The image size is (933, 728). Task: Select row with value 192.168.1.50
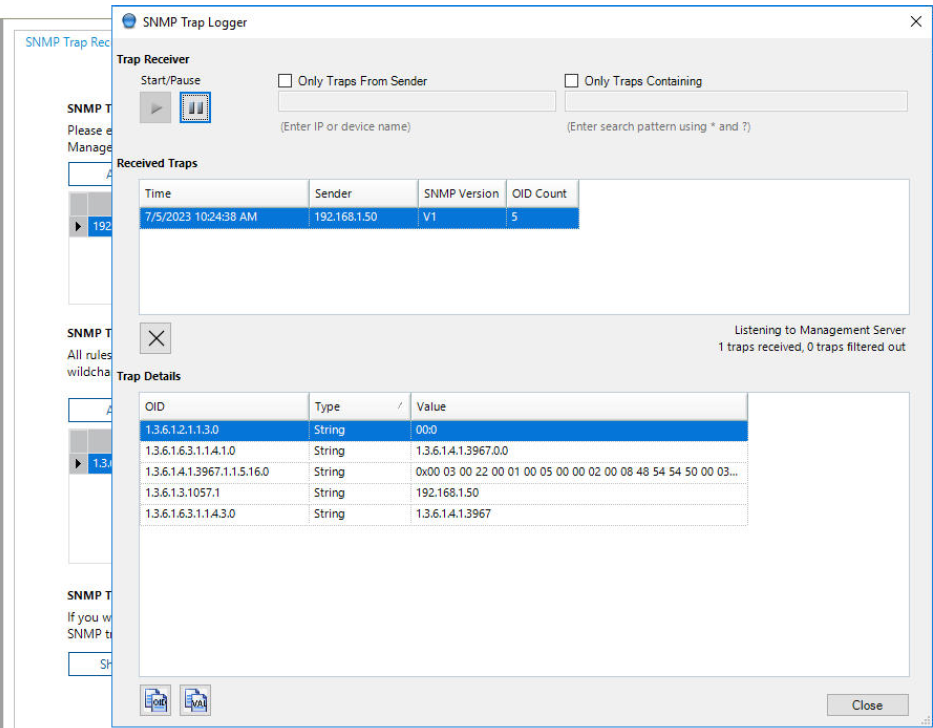click(x=442, y=493)
